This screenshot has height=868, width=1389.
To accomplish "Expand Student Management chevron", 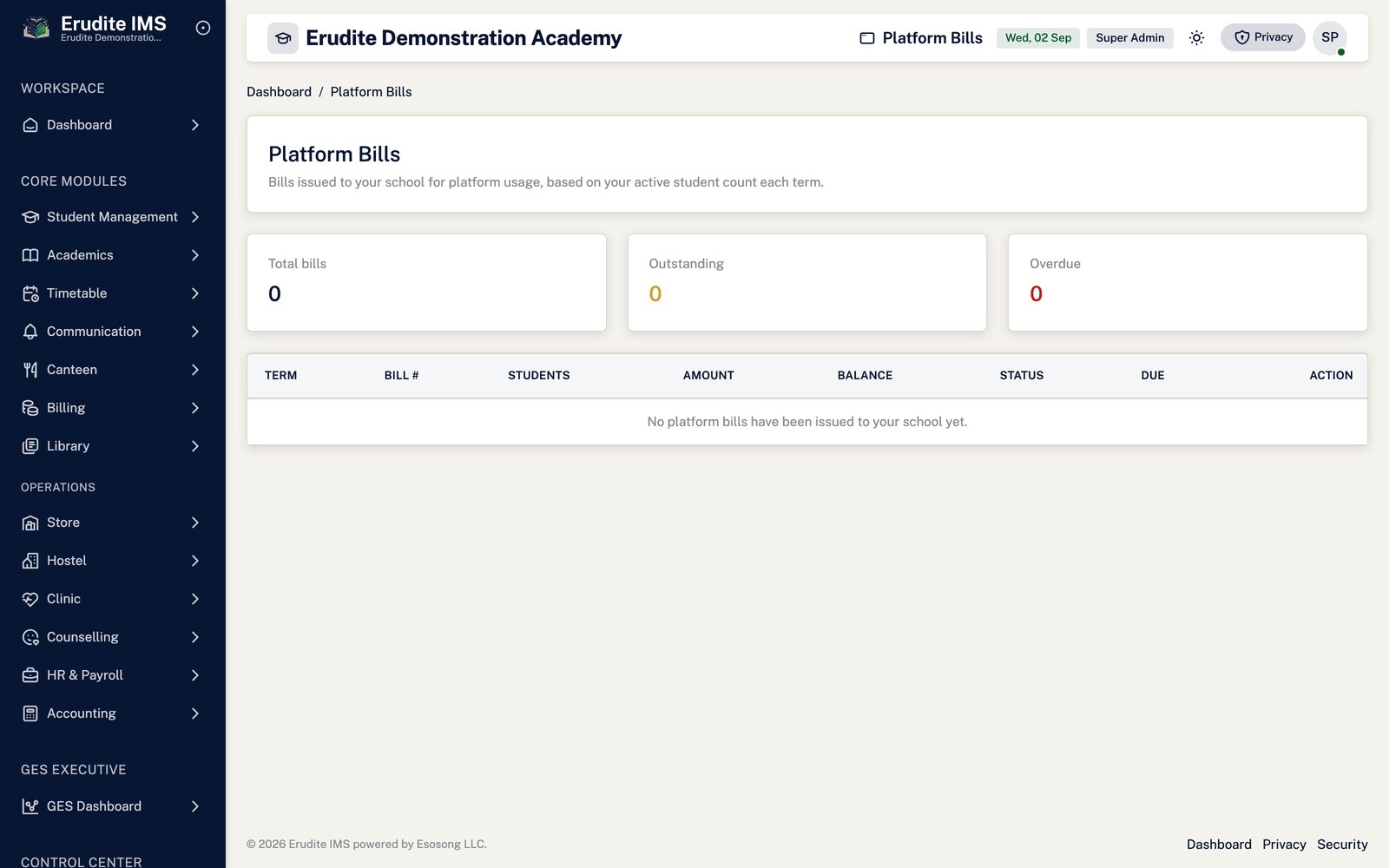I will pos(195,217).
